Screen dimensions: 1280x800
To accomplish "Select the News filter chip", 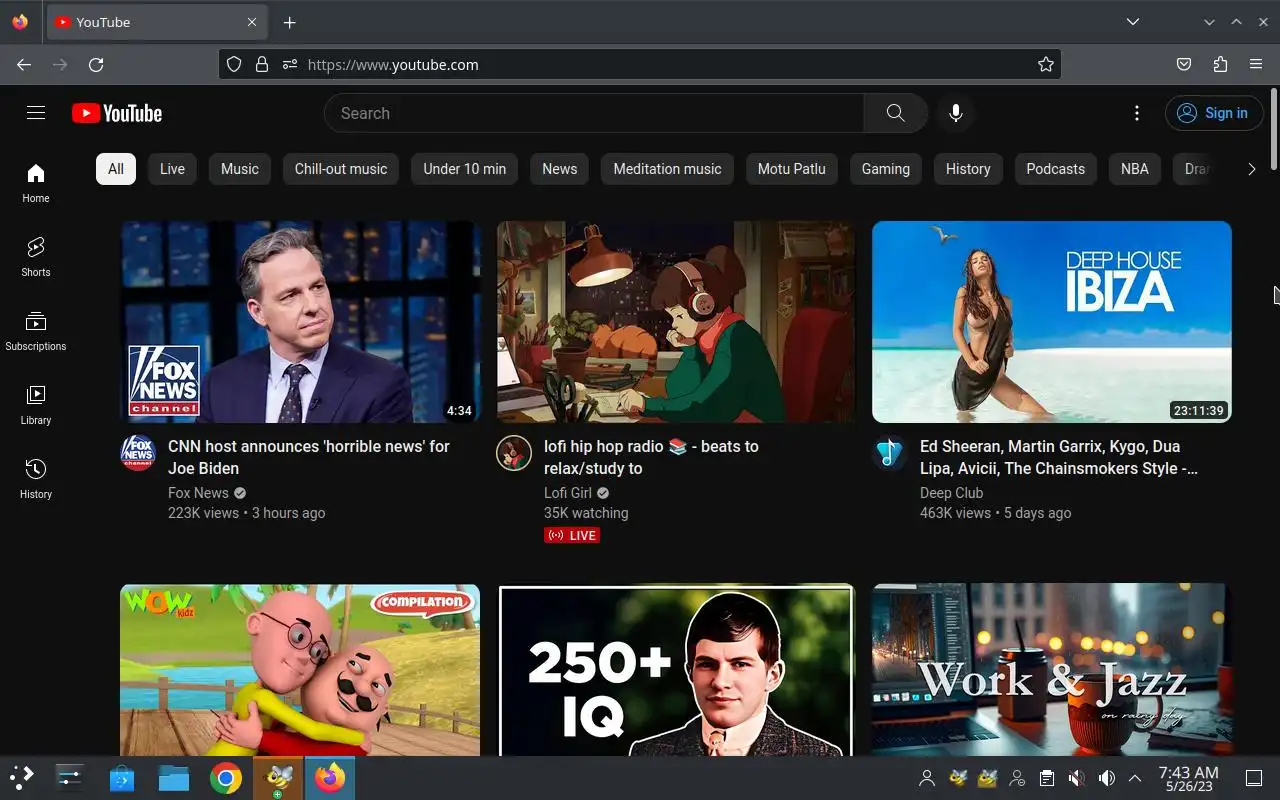I will pyautogui.click(x=560, y=169).
